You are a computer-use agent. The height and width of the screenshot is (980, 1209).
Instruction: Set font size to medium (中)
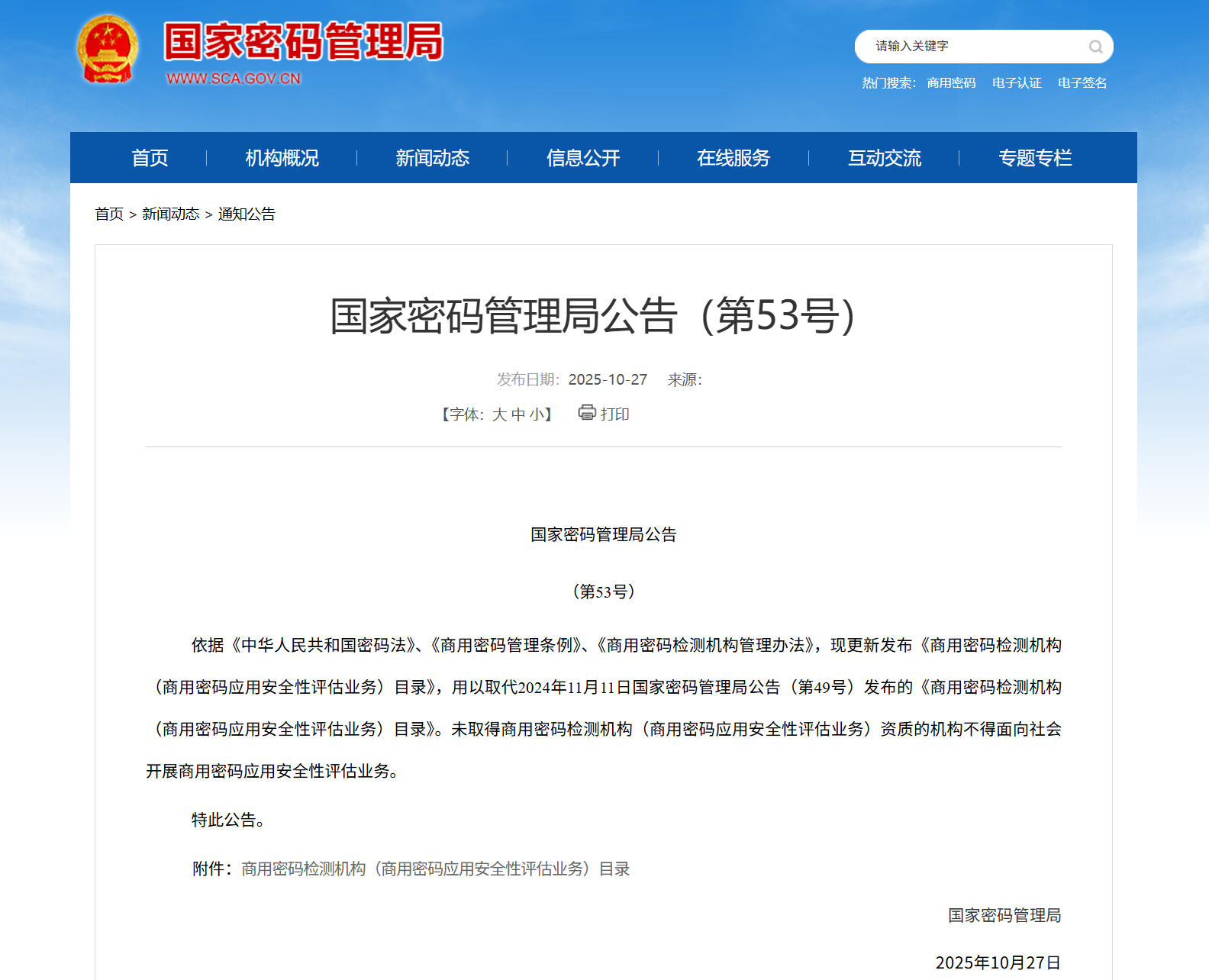(518, 414)
